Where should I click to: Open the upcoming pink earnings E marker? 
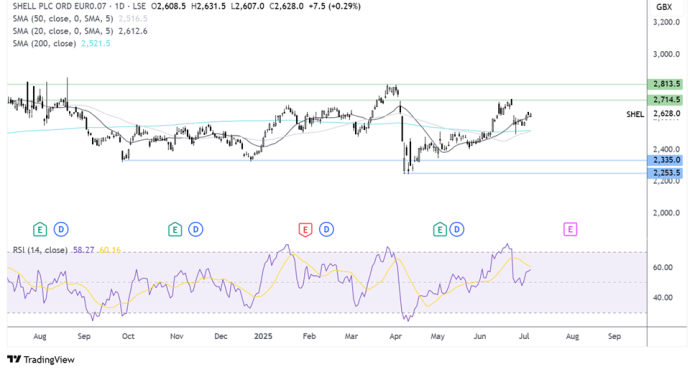[570, 230]
